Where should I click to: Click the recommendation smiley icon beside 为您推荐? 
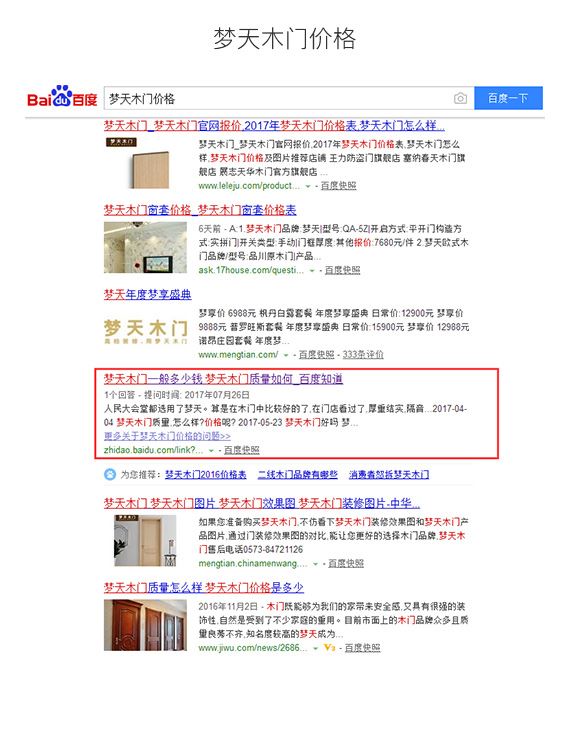[x=109, y=474]
